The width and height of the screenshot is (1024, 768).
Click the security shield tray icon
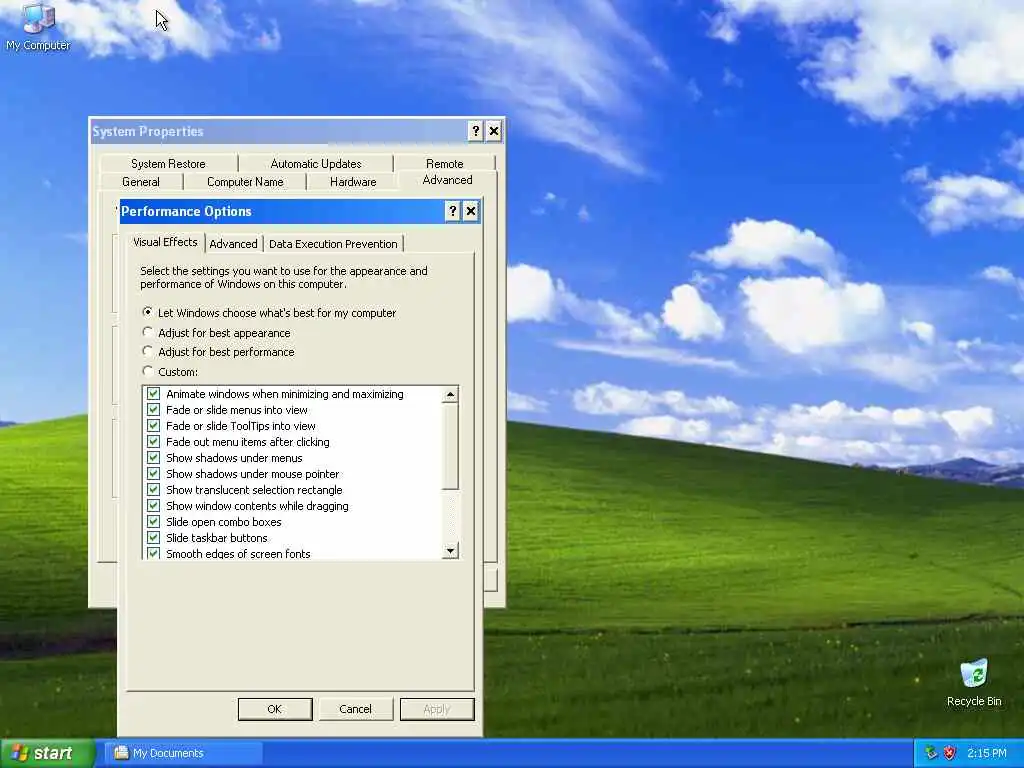tap(950, 753)
